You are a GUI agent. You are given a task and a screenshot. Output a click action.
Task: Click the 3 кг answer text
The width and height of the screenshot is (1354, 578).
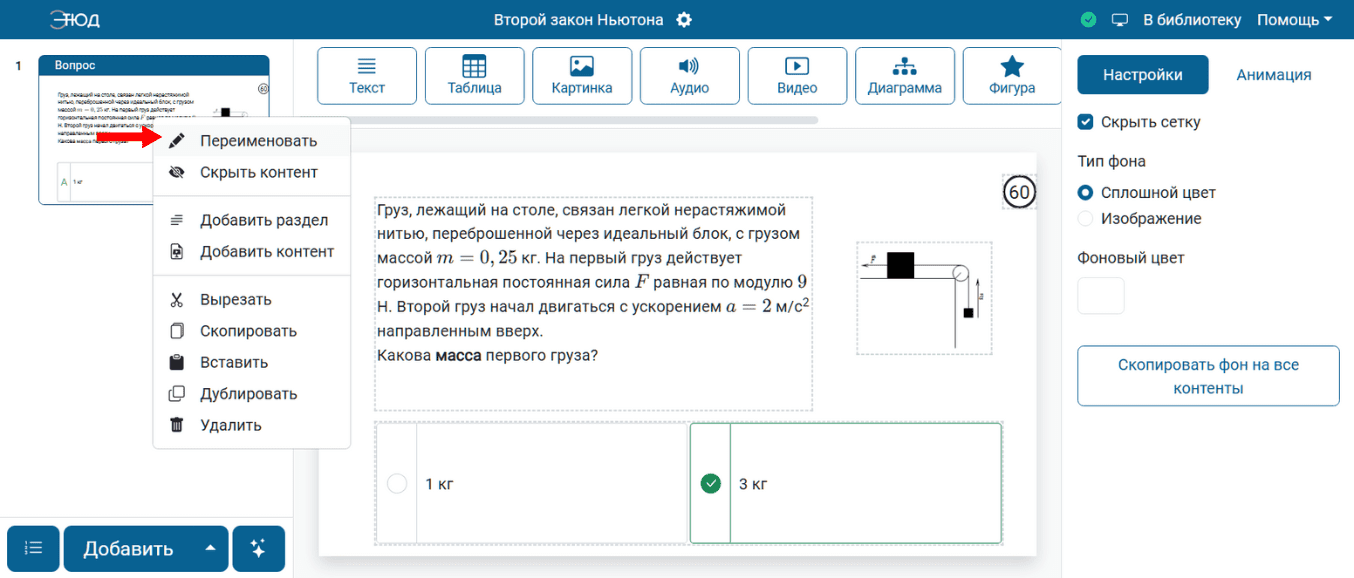[x=753, y=484]
